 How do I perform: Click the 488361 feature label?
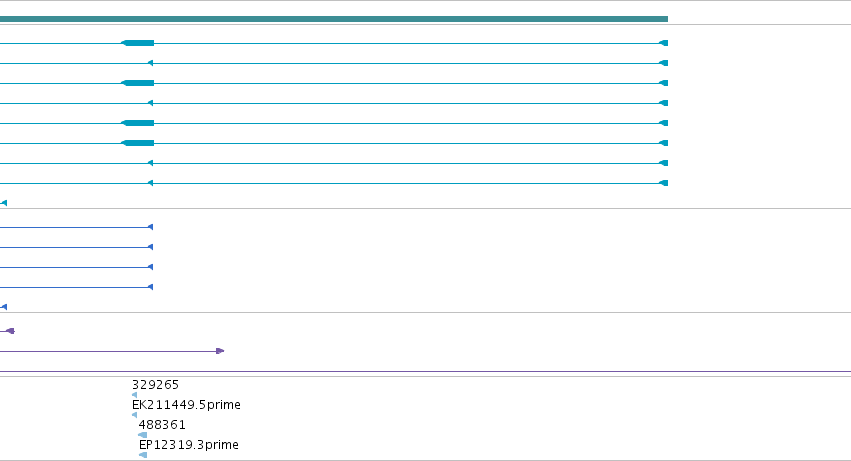coord(162,425)
